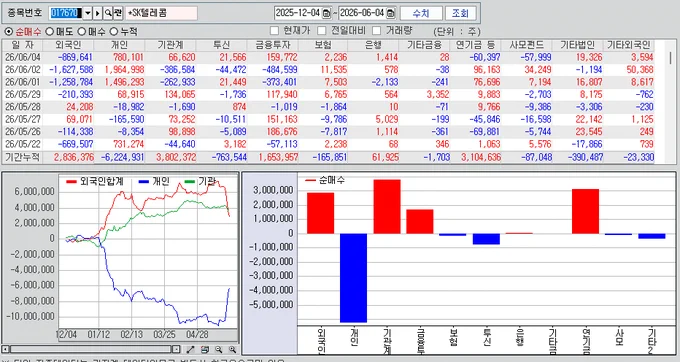Select the 누적 radio option
This screenshot has height=362, width=680.
(x=114, y=32)
